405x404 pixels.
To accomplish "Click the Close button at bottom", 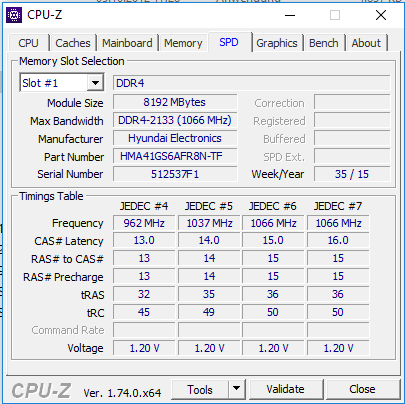I will pos(362,389).
